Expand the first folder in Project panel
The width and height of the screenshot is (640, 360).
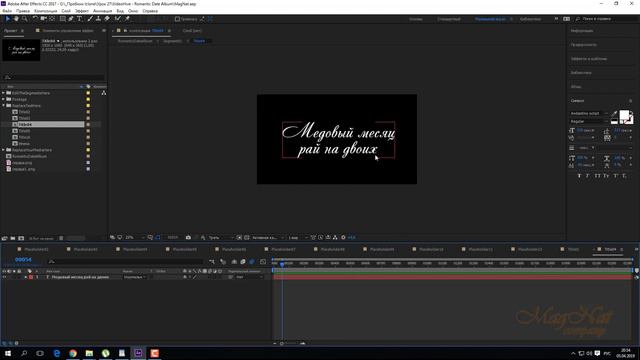(3, 93)
